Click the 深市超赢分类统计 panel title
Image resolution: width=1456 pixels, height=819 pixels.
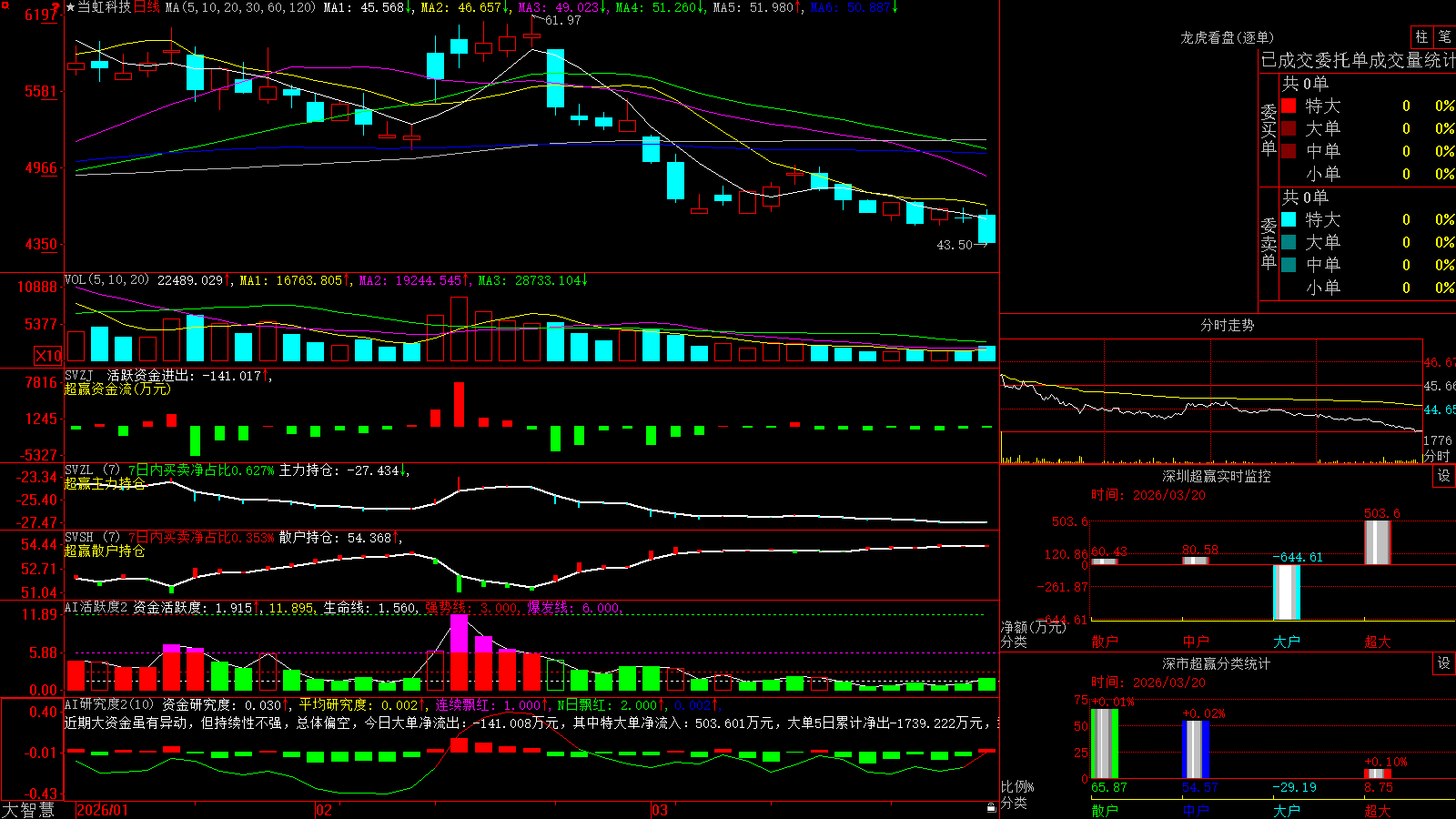[1216, 663]
